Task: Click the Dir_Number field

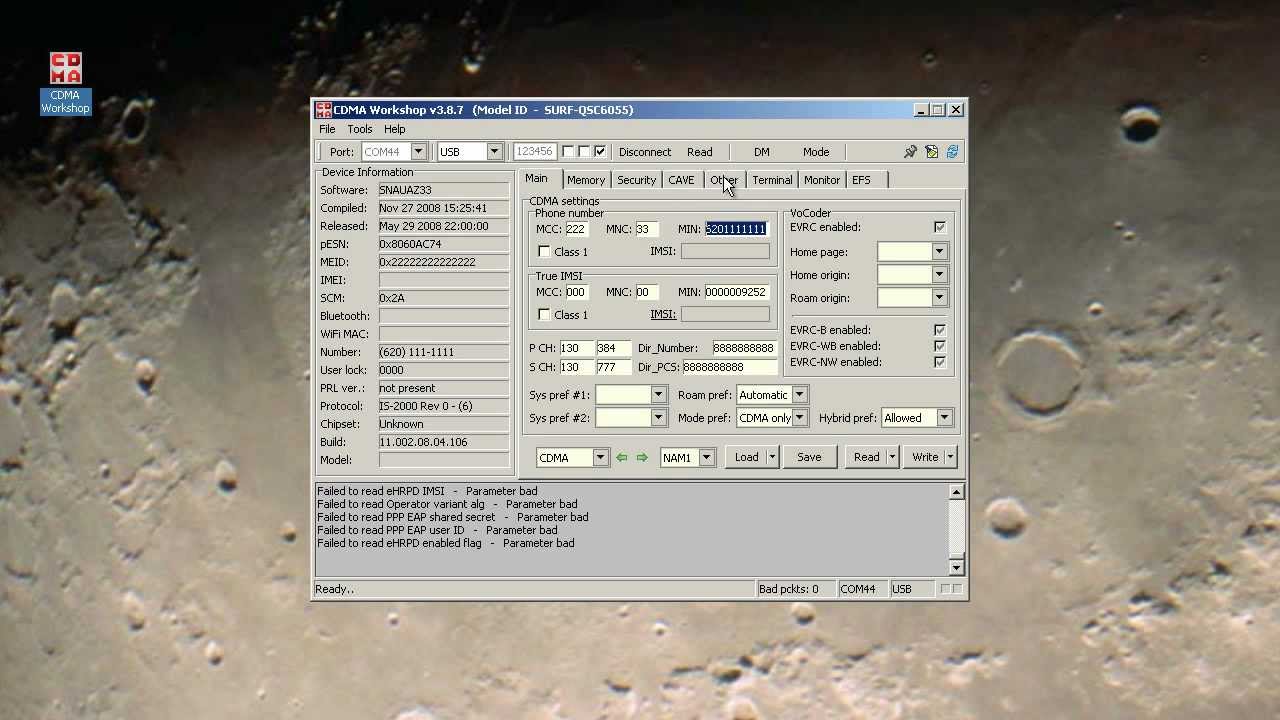Action: click(x=744, y=348)
